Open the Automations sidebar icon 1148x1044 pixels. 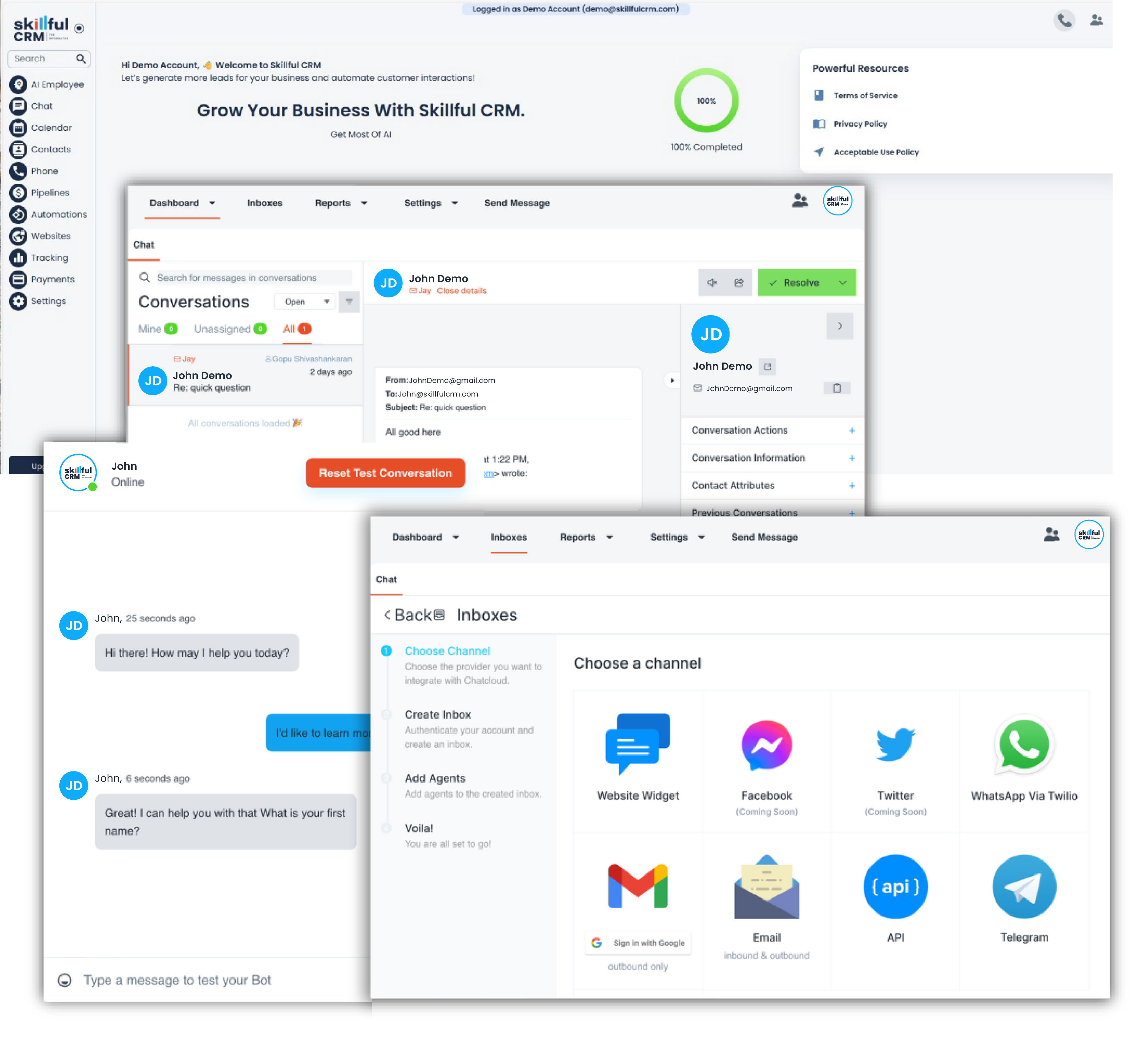click(x=18, y=214)
